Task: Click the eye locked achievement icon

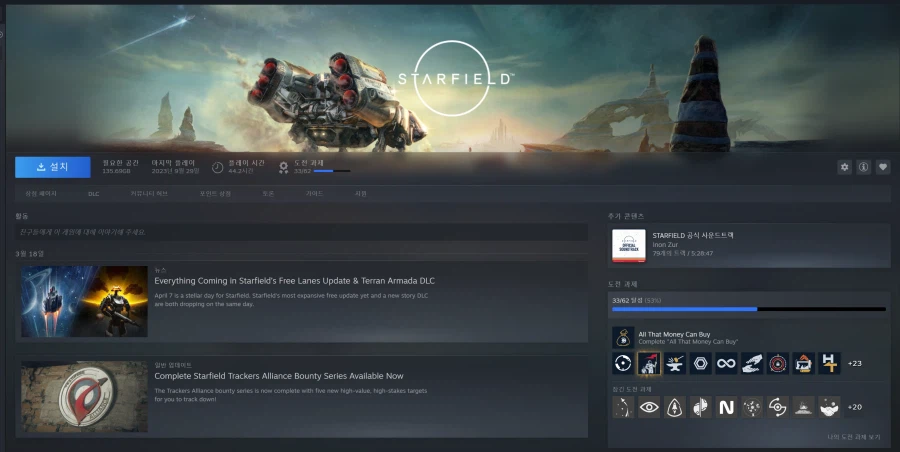Action: [649, 407]
